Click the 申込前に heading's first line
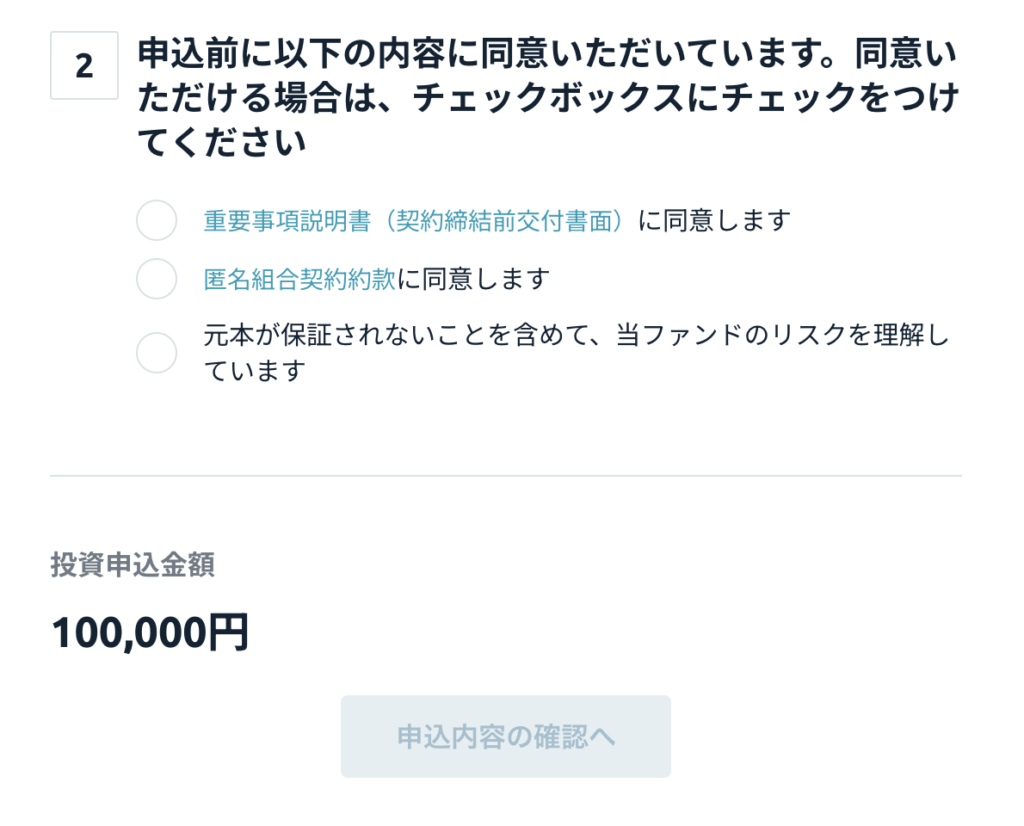 (x=546, y=51)
